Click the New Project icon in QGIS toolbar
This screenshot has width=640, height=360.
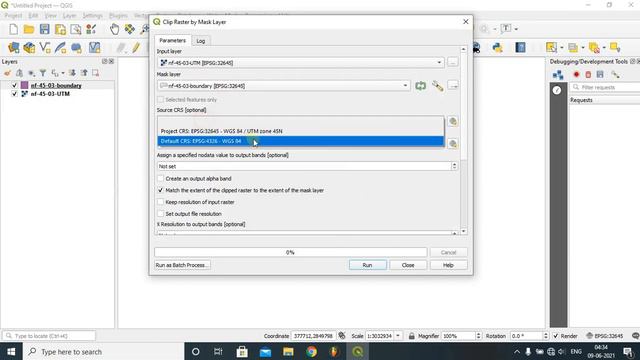[x=13, y=29]
